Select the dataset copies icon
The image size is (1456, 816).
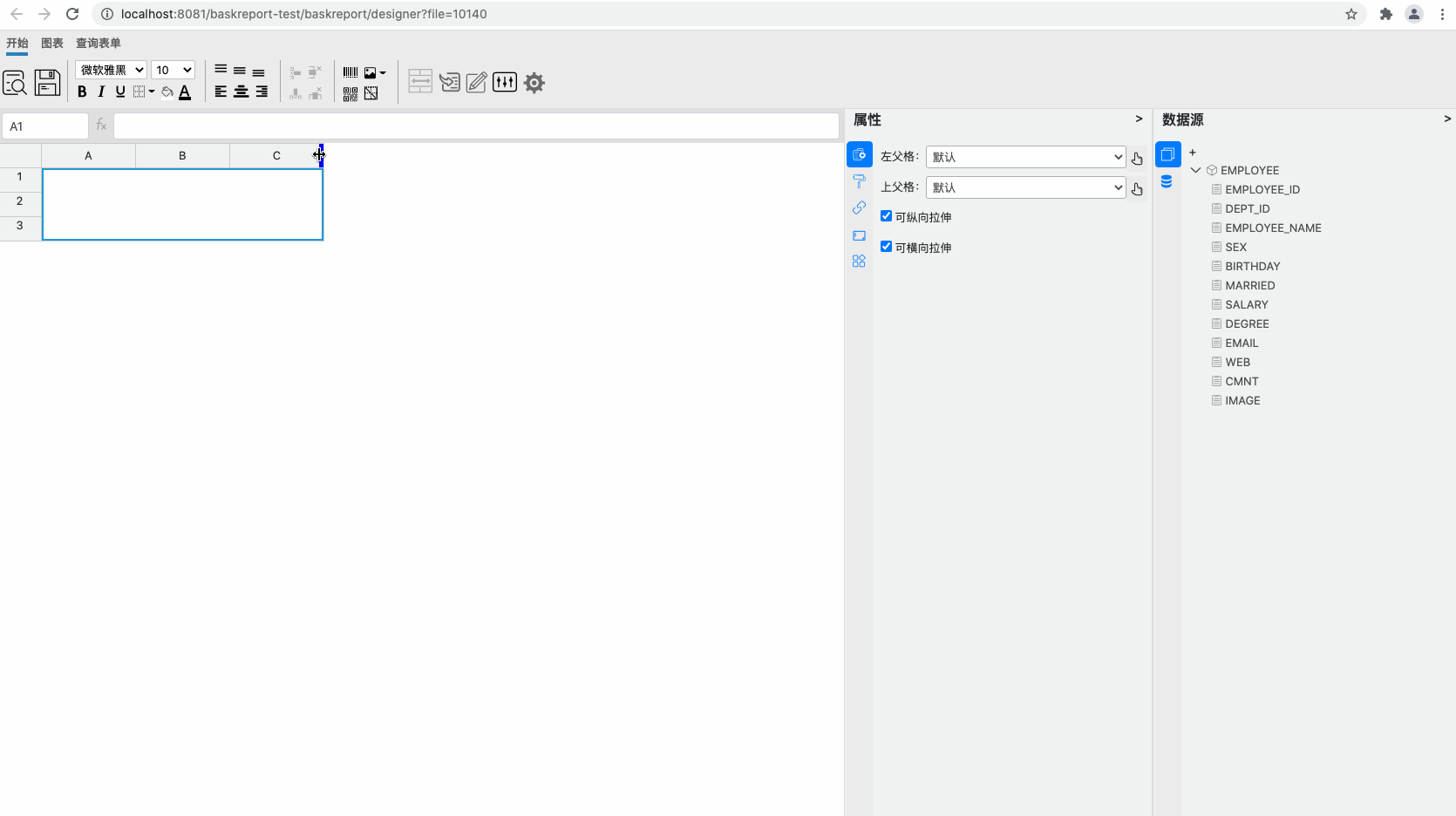[x=1167, y=154]
